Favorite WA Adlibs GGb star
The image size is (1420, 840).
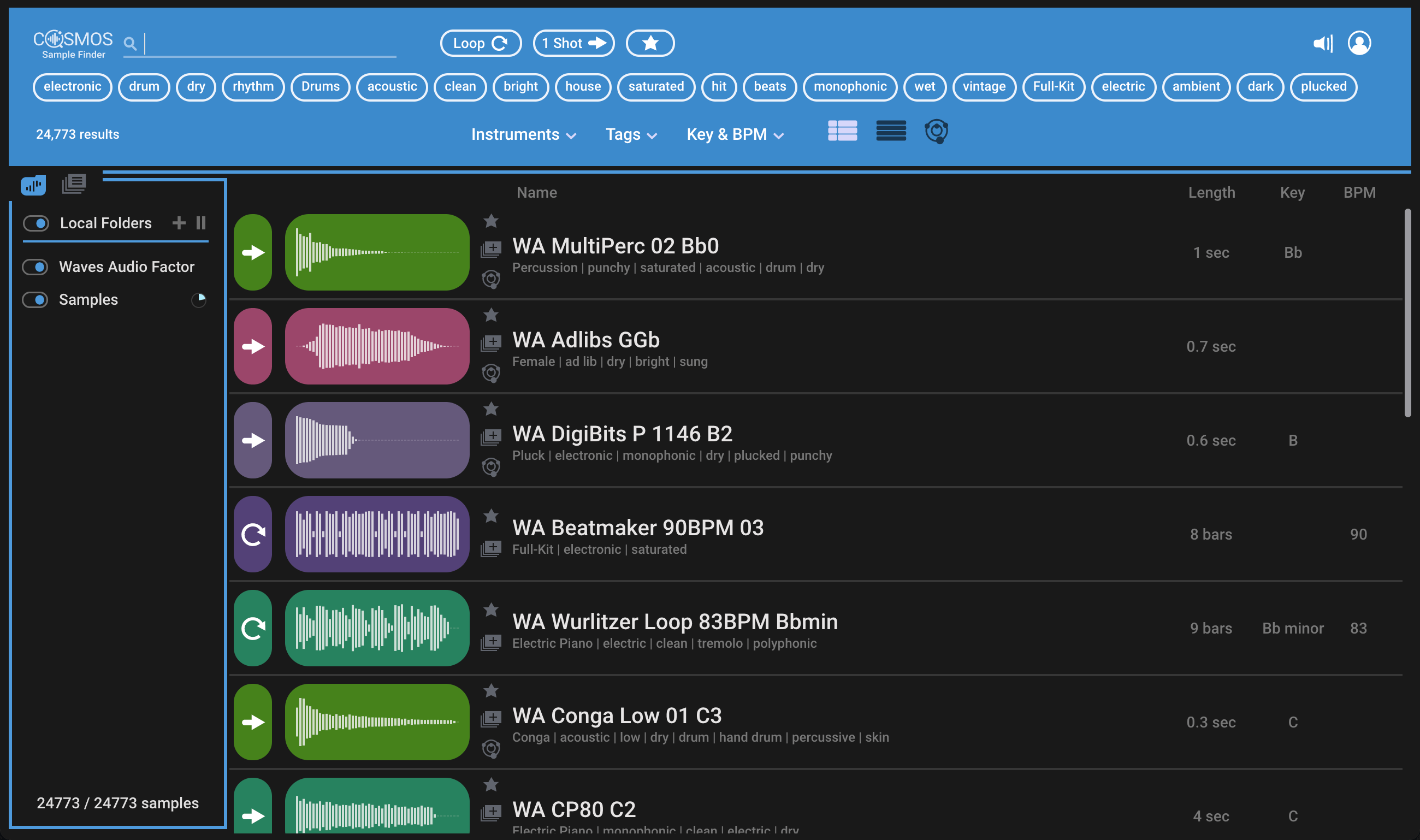click(490, 315)
